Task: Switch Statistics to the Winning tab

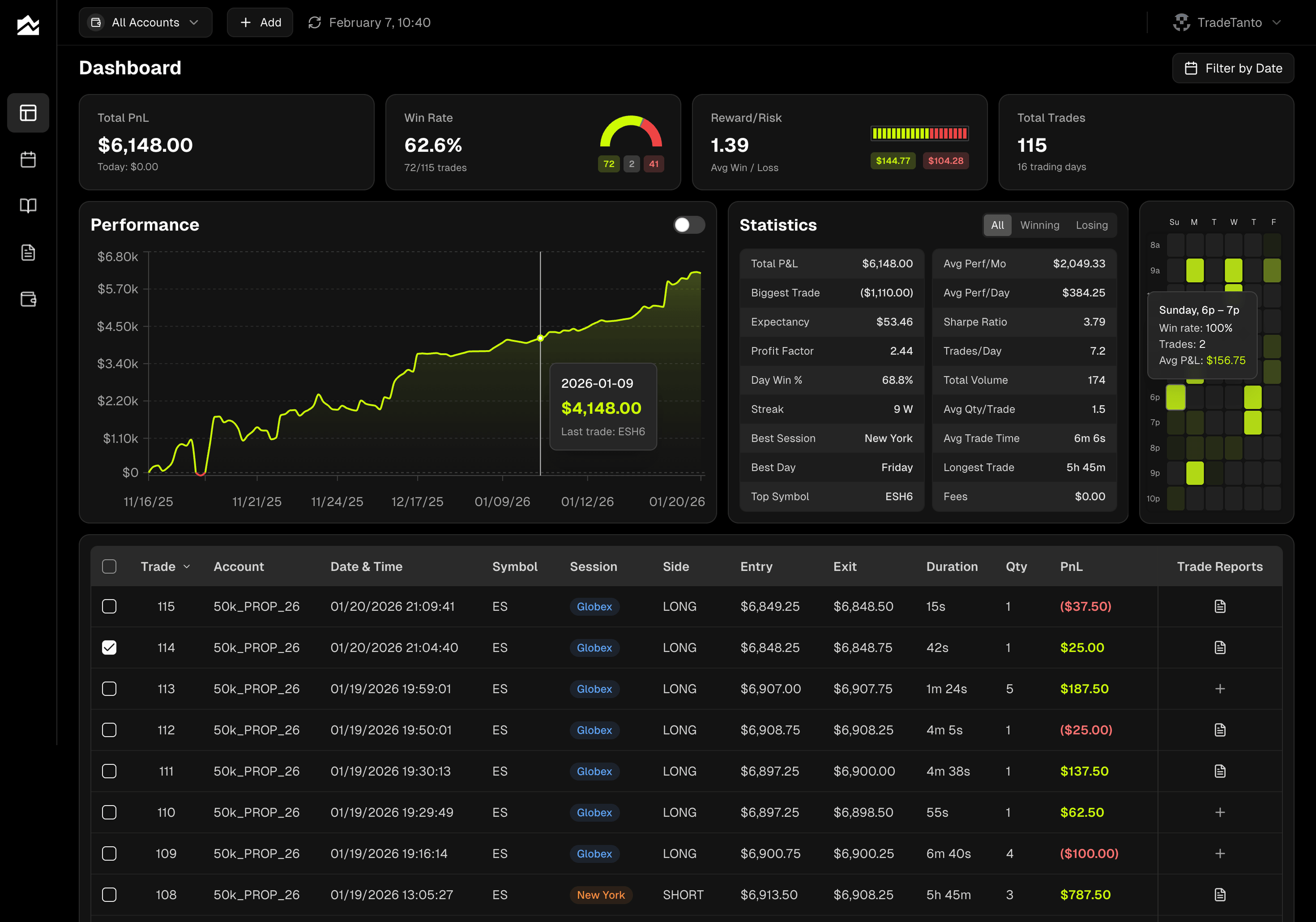Action: pyautogui.click(x=1040, y=225)
